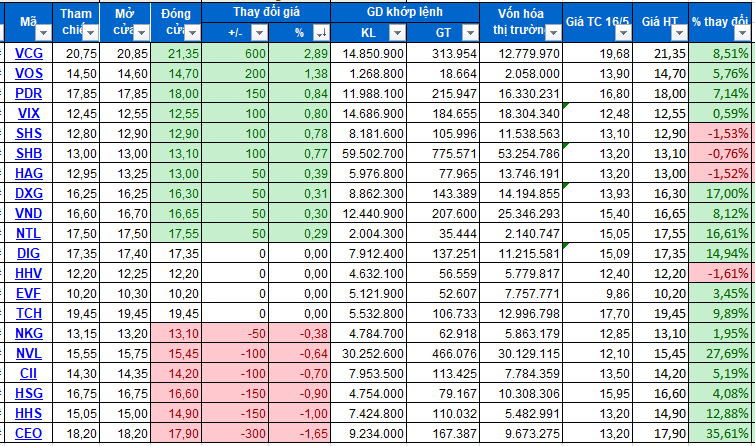Select VCG trade value cell 313.954
The height and width of the screenshot is (446, 755).
[443, 53]
